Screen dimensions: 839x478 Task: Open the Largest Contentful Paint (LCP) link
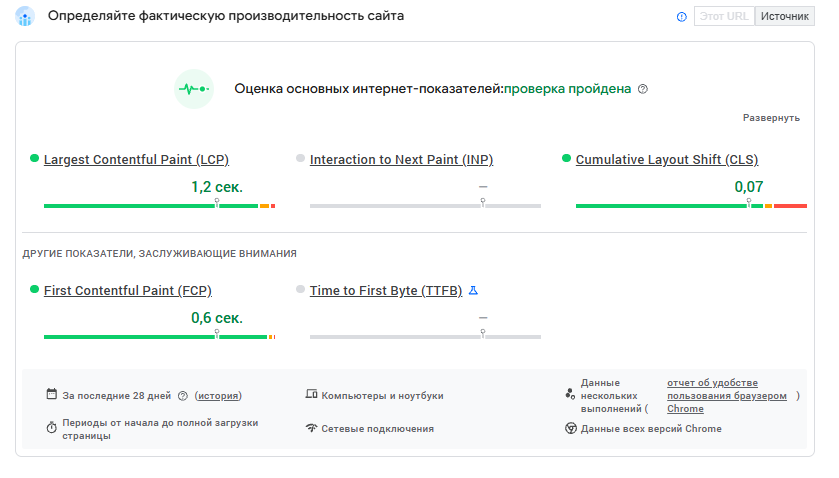137,159
